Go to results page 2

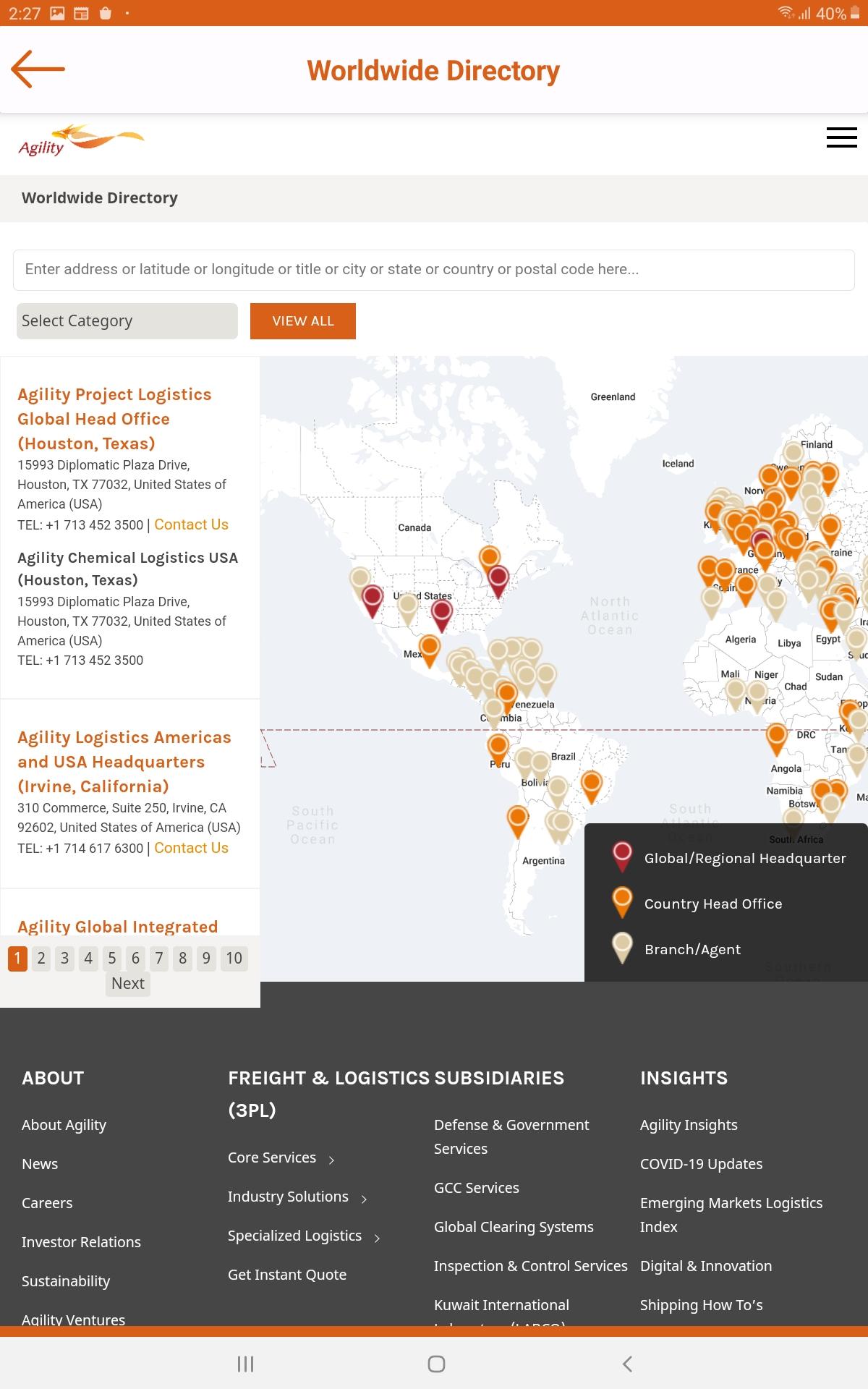click(x=41, y=959)
